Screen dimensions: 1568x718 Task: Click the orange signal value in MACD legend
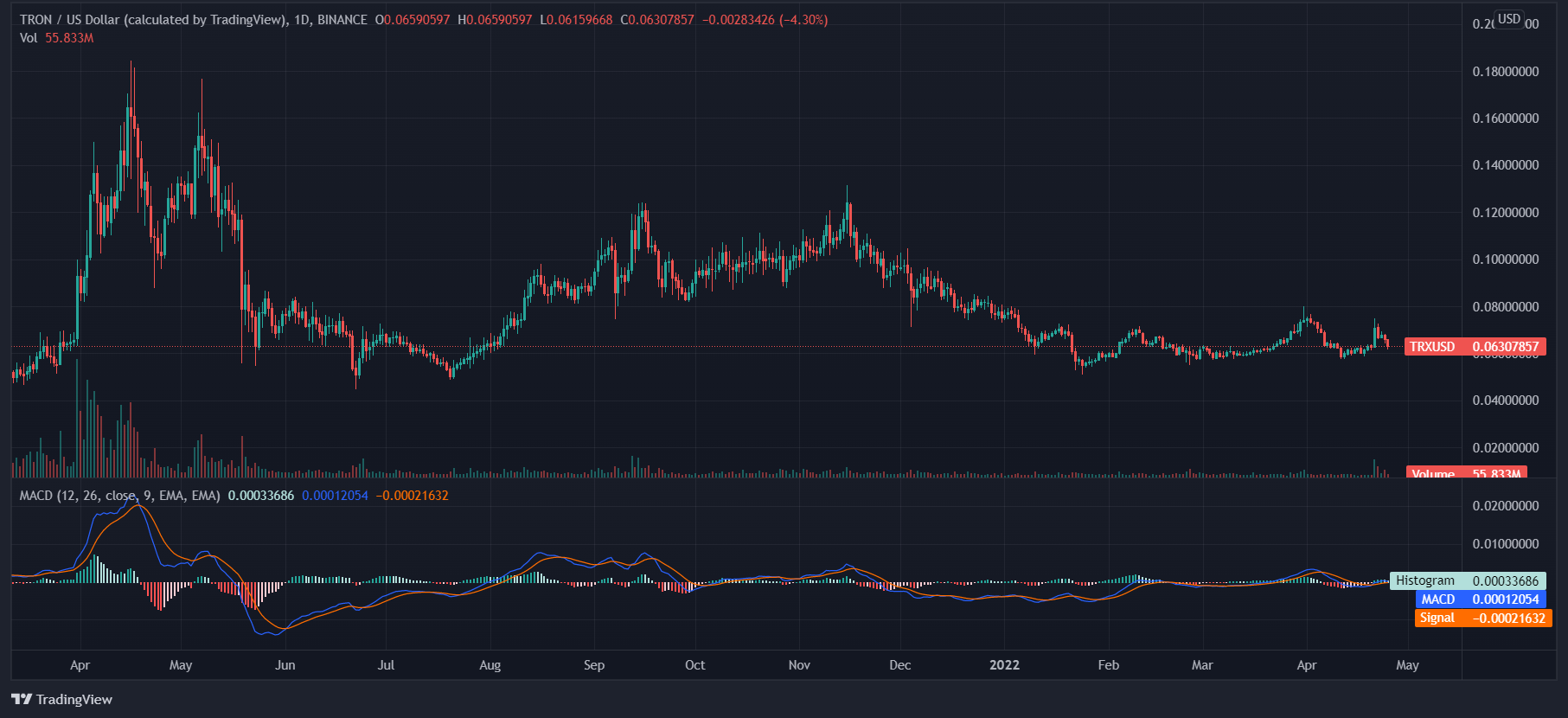point(412,496)
